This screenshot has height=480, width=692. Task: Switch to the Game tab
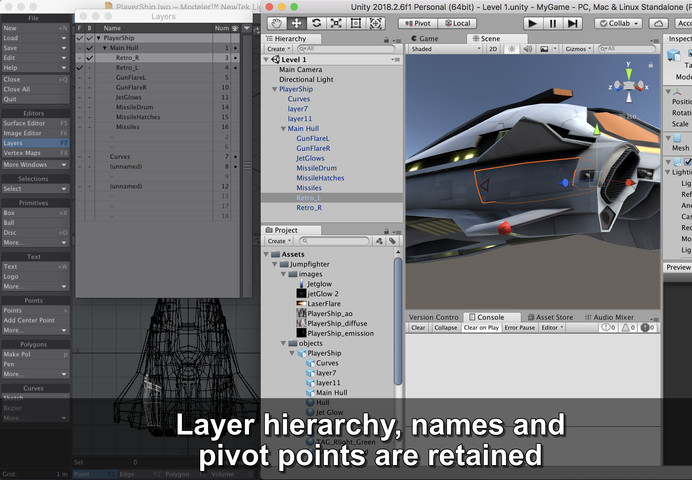[425, 38]
